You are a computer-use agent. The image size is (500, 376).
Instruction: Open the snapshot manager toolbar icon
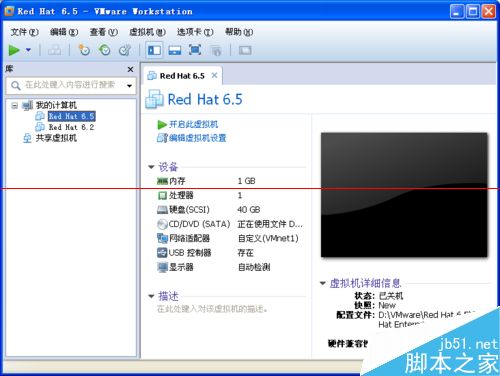coord(125,50)
